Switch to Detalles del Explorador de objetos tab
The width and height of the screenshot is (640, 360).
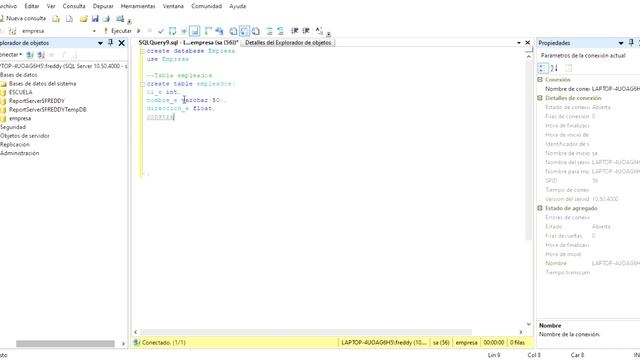(x=288, y=42)
